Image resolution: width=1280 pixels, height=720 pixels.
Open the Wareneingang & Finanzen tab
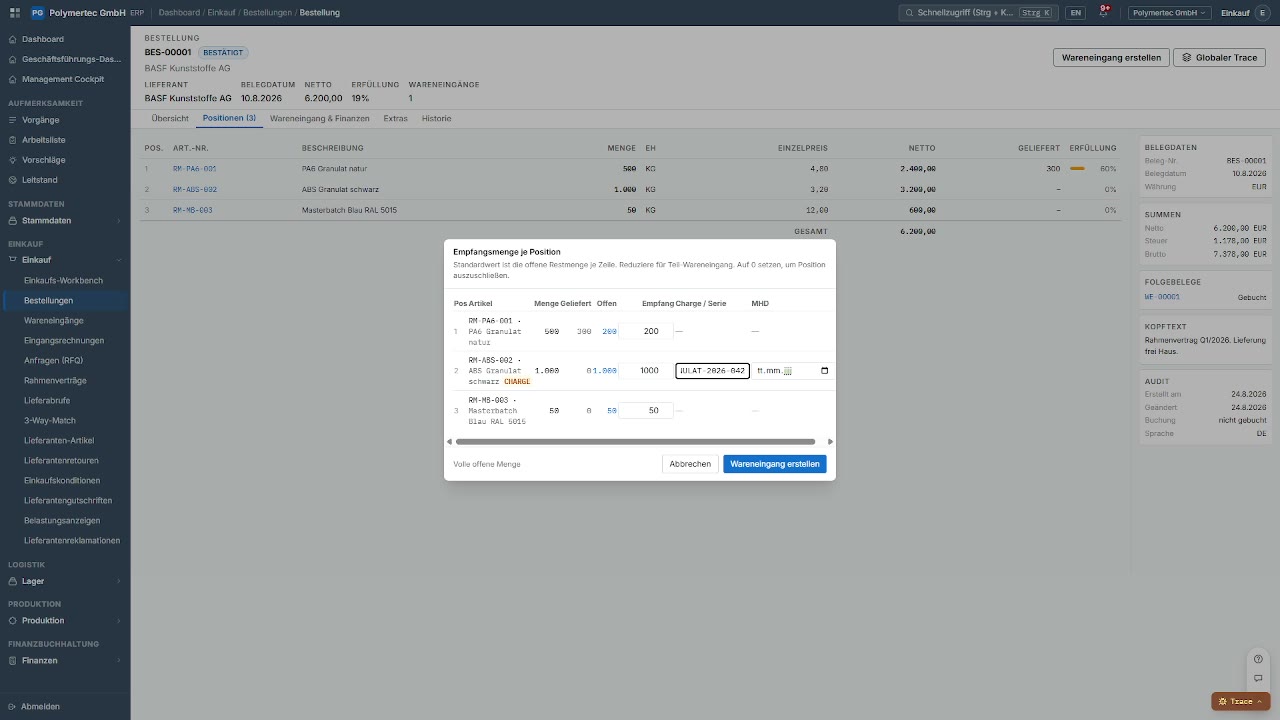click(319, 118)
